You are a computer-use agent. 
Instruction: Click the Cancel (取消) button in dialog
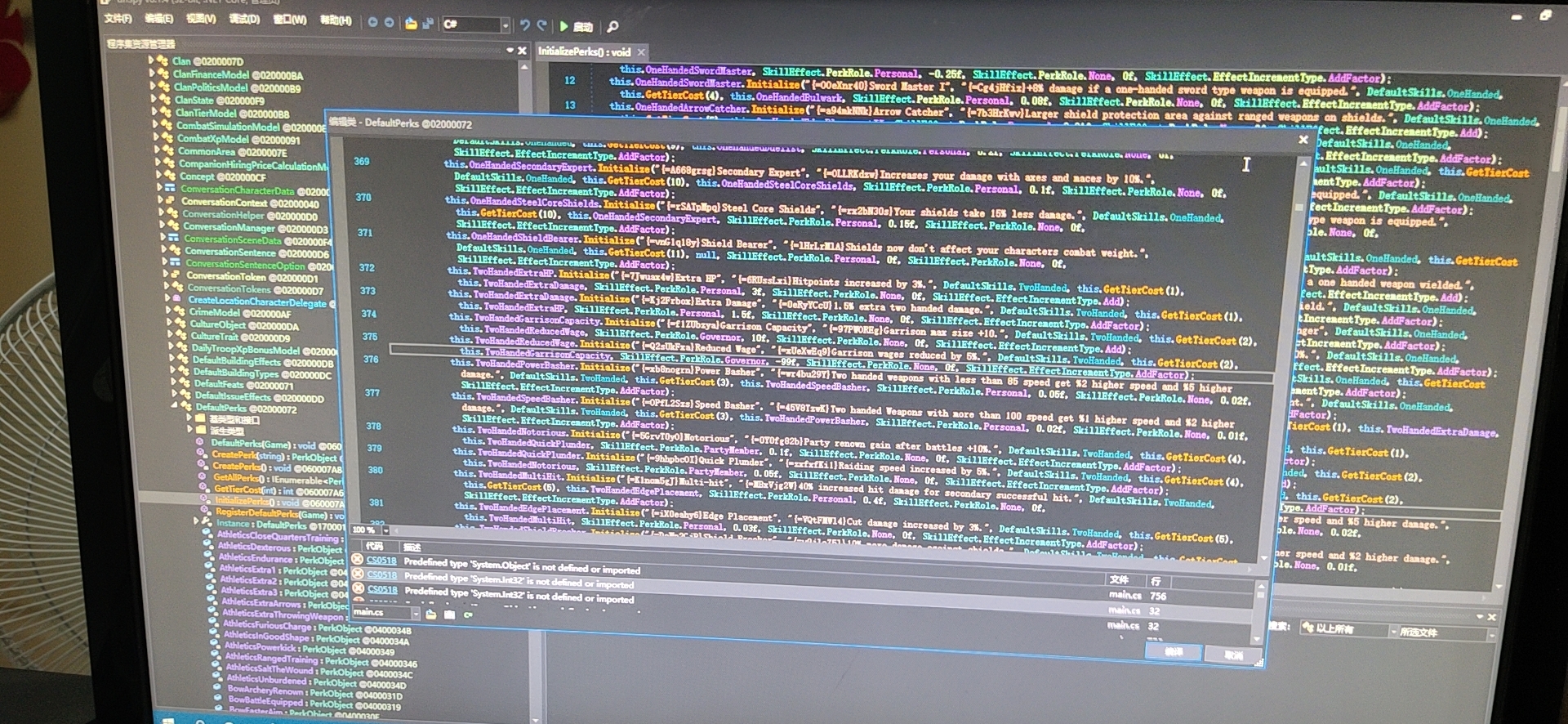coord(1234,655)
